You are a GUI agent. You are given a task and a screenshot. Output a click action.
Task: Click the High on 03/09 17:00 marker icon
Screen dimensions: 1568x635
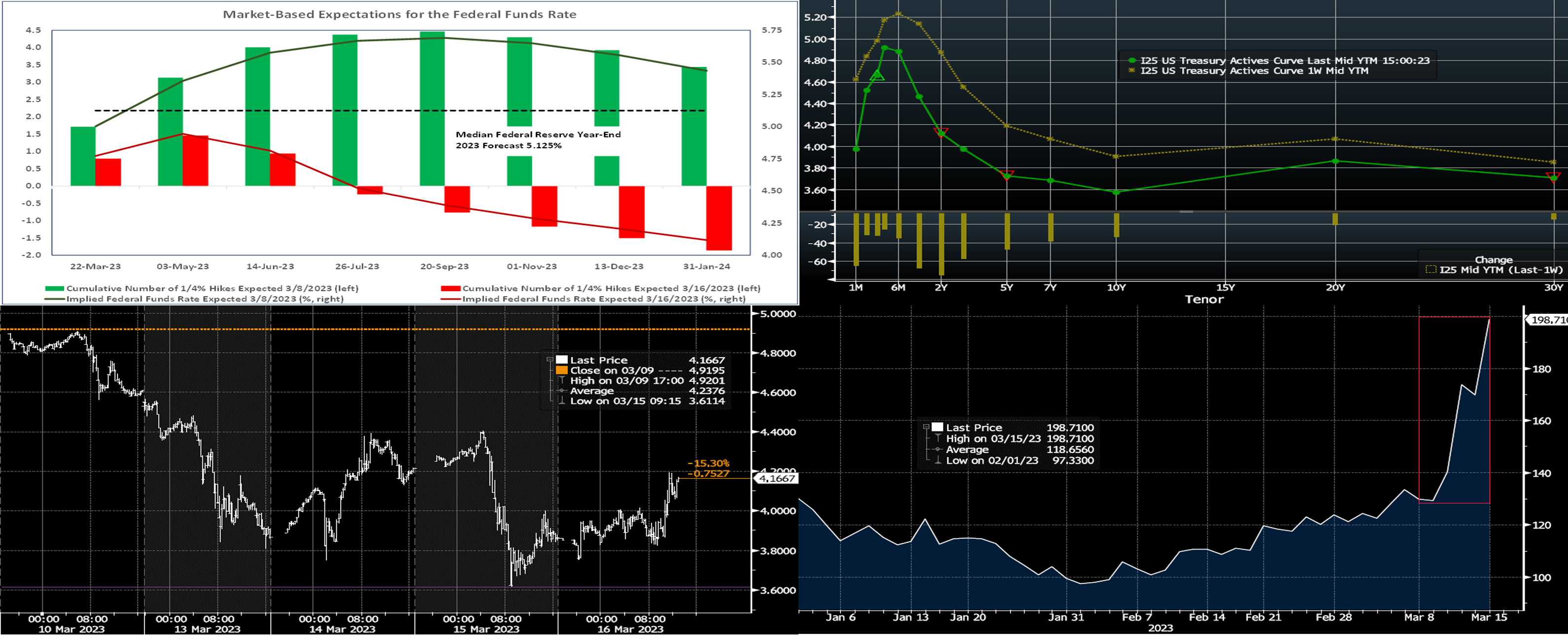(561, 380)
